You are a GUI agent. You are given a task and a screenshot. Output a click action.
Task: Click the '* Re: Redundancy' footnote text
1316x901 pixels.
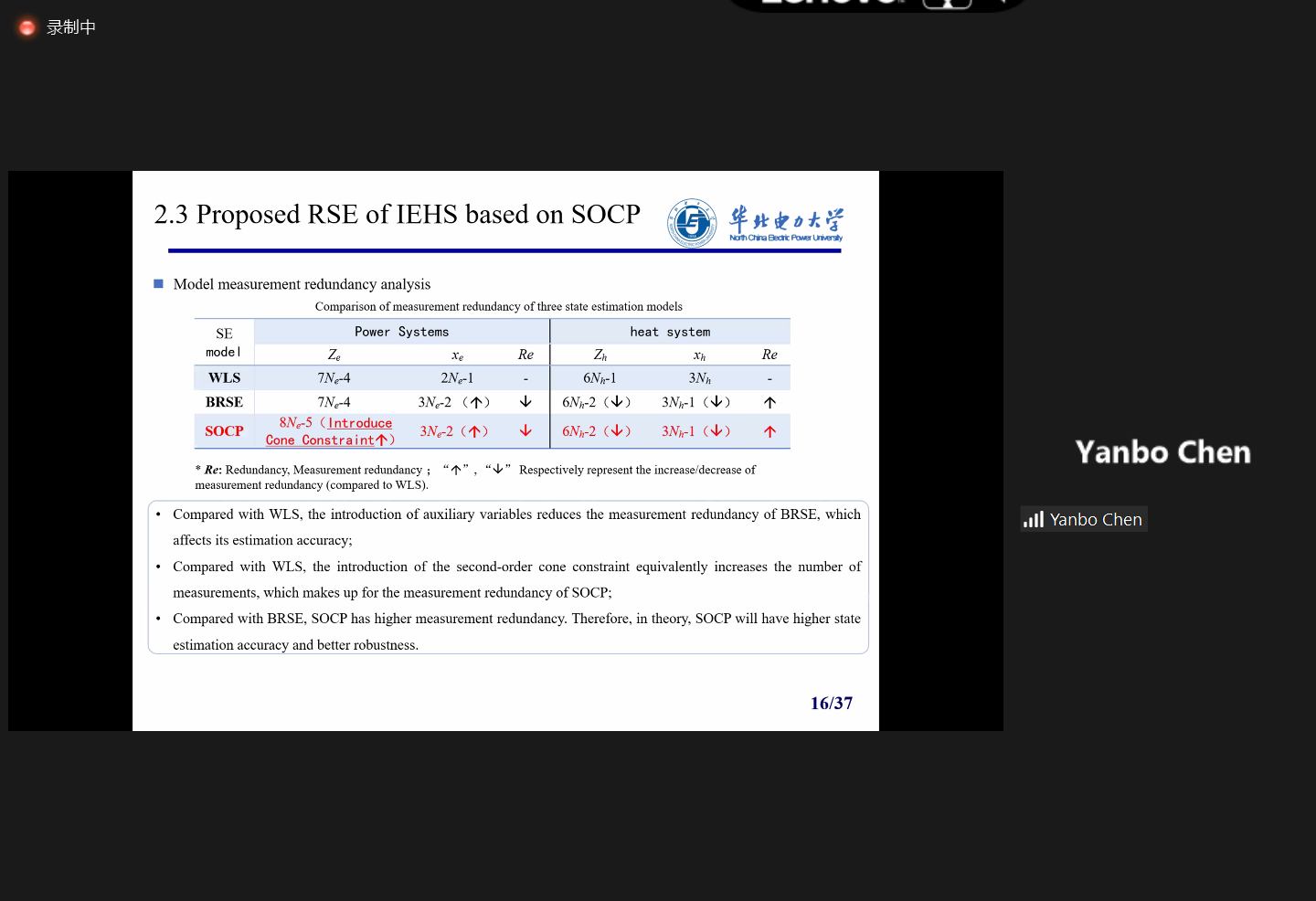click(x=475, y=477)
